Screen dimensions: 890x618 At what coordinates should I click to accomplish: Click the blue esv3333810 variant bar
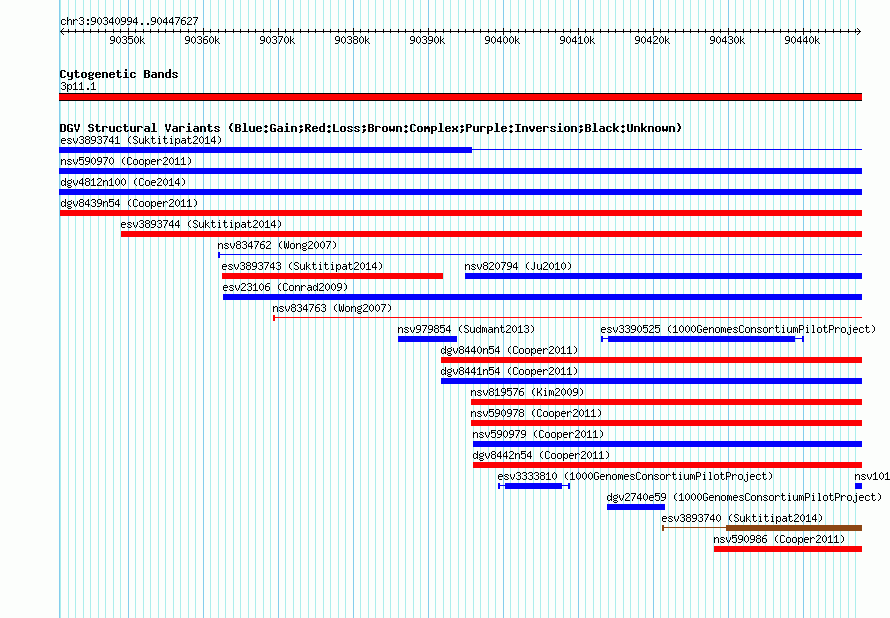coord(534,486)
